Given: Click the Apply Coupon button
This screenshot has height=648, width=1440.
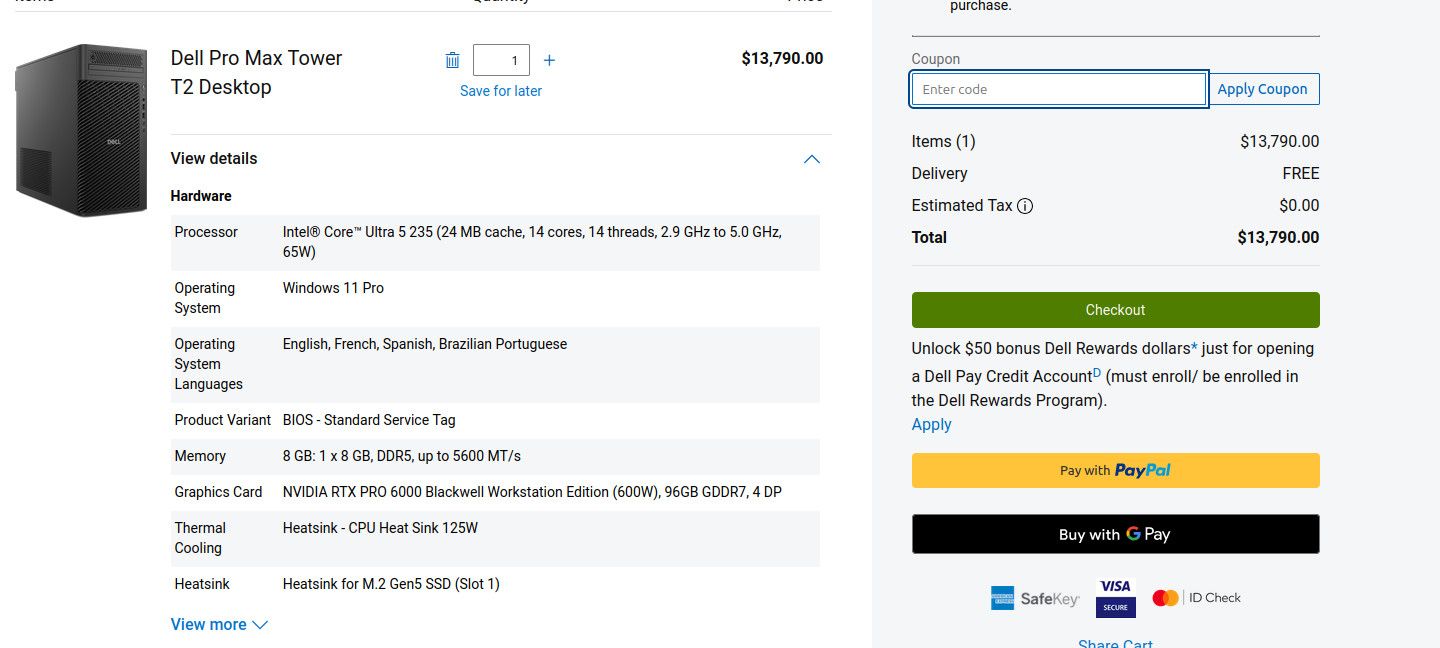Looking at the screenshot, I should click(1263, 89).
